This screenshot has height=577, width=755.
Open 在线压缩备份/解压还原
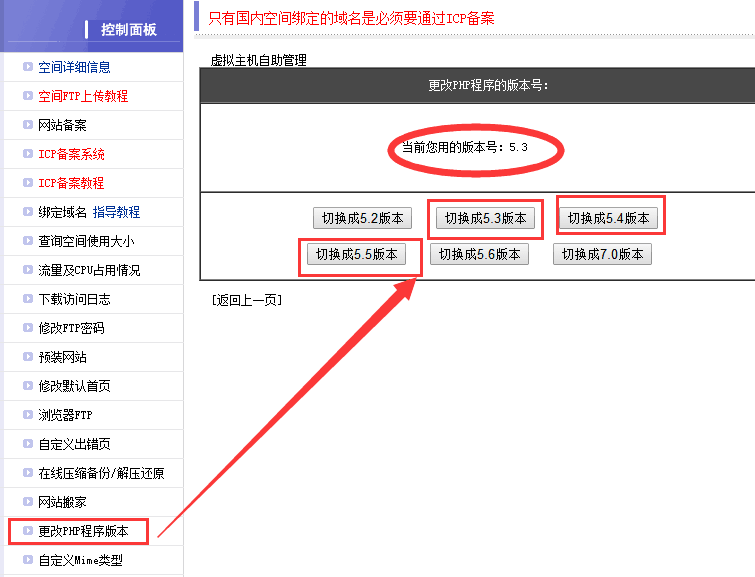(x=101, y=473)
